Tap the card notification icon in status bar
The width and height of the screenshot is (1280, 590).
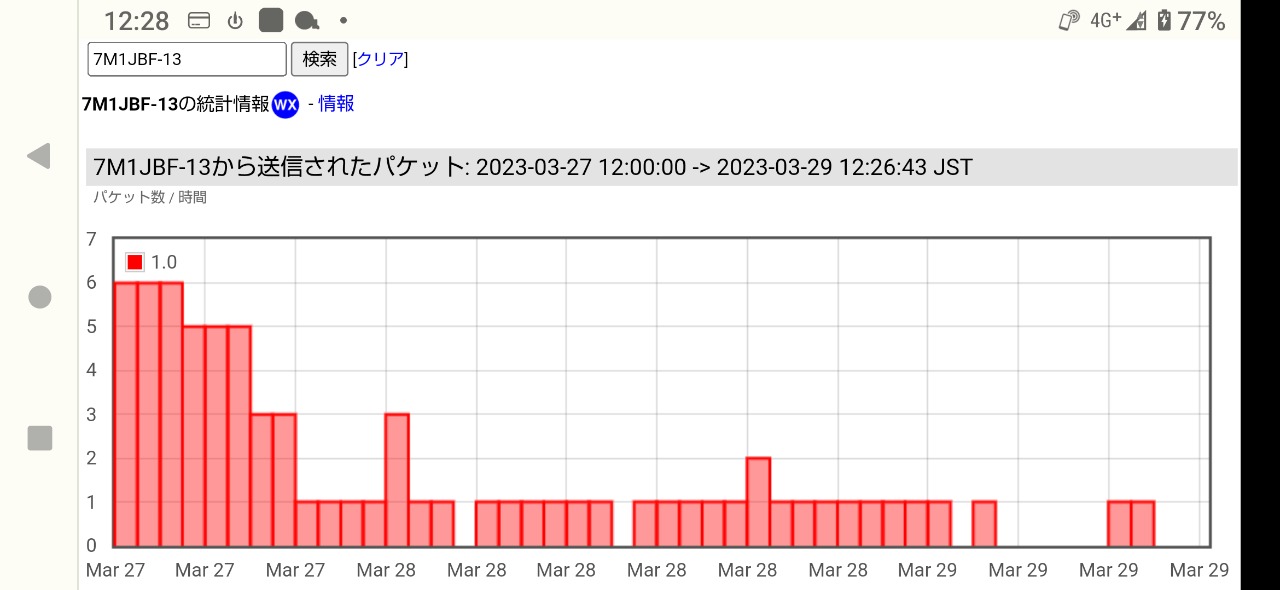199,21
